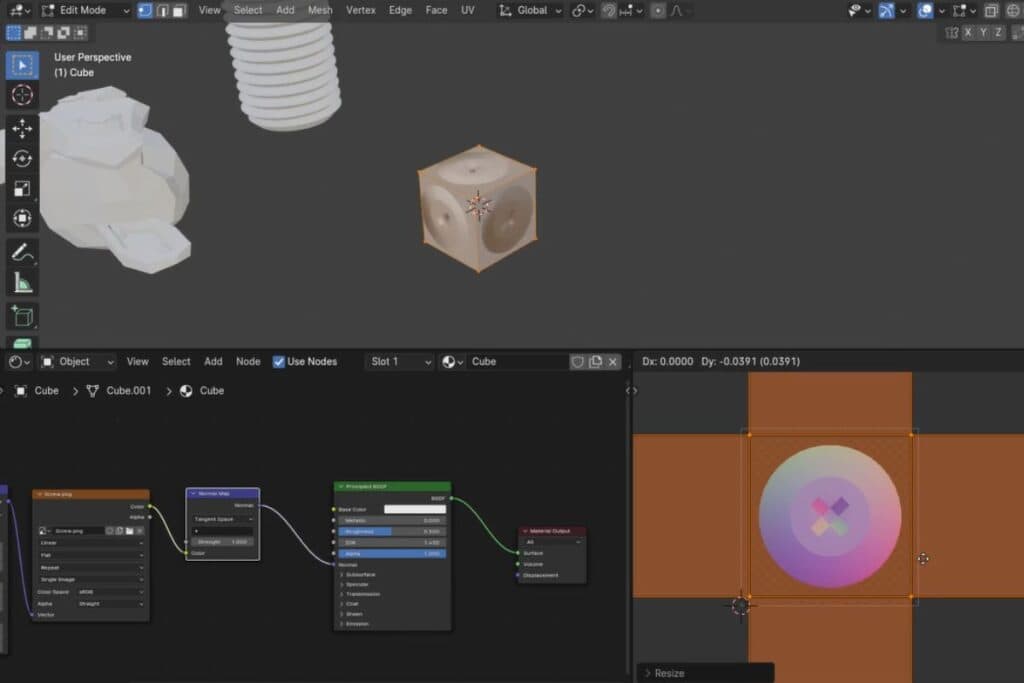The height and width of the screenshot is (683, 1024).
Task: Open the Node menu in shader editor
Action: (248, 362)
